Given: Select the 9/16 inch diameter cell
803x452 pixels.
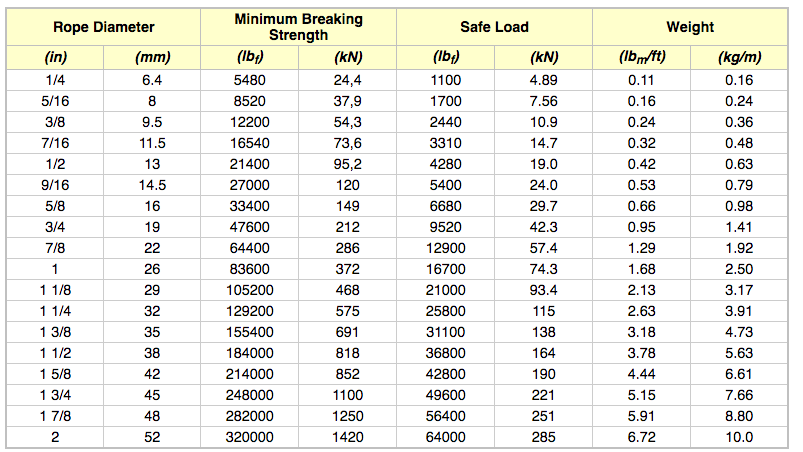Looking at the screenshot, I should point(54,185).
